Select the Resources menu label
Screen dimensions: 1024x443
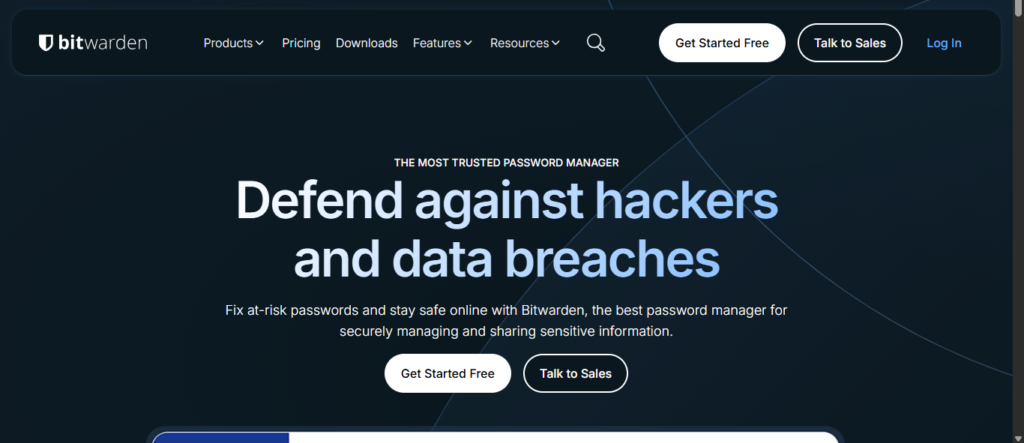coord(519,43)
